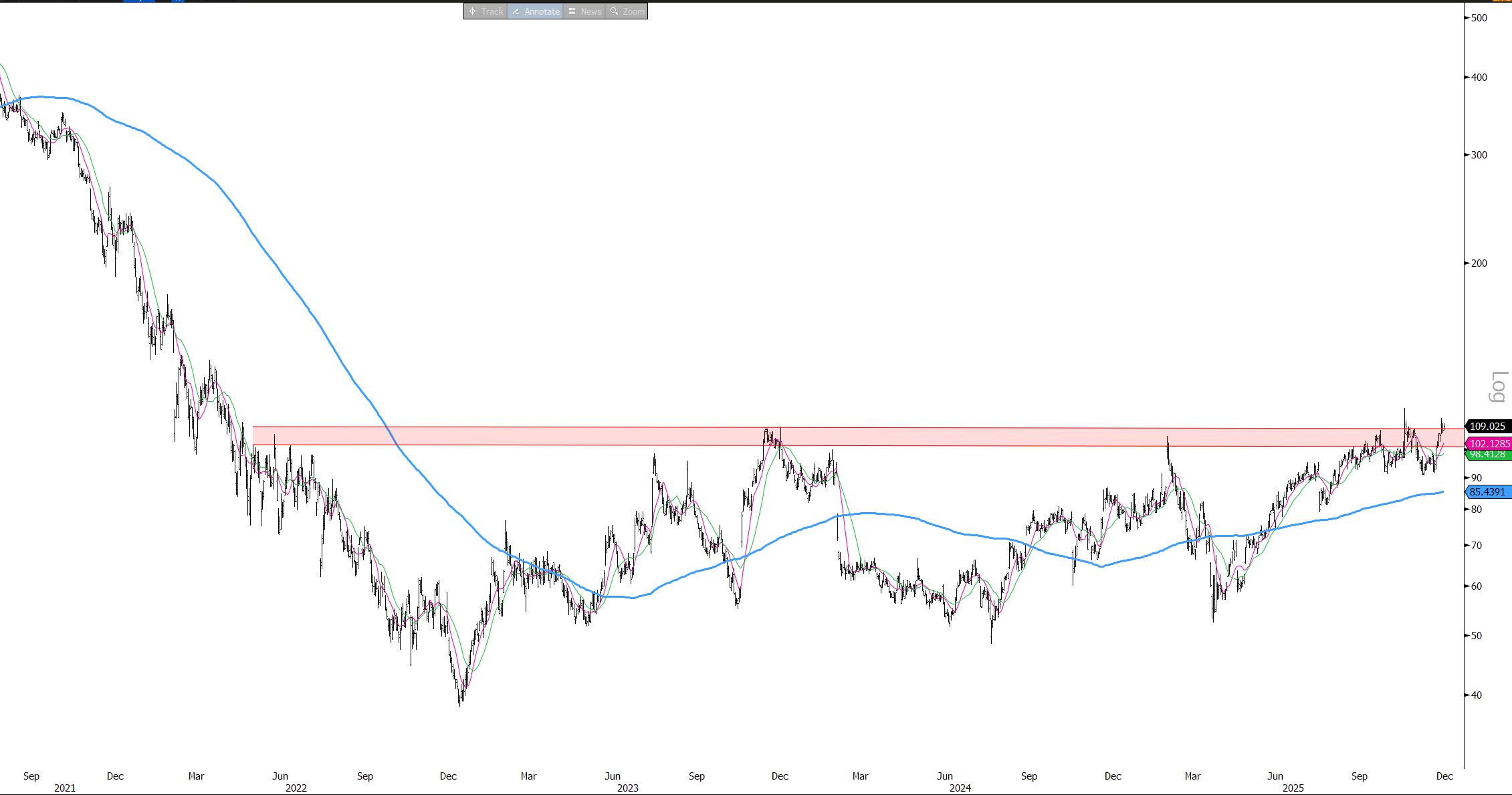The height and width of the screenshot is (795, 1512).
Task: Click the magenta 102.1285 moving average tag
Action: (x=1489, y=443)
